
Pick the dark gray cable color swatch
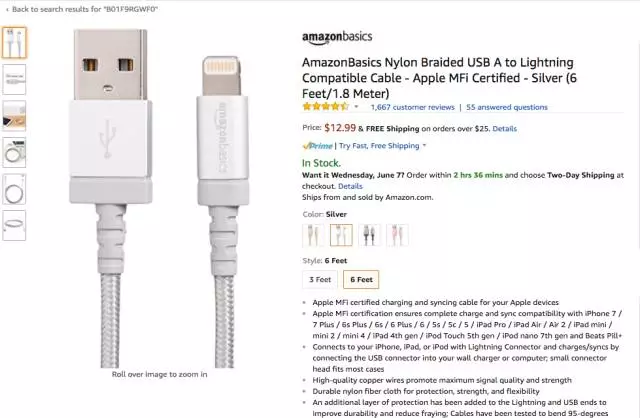coord(369,235)
